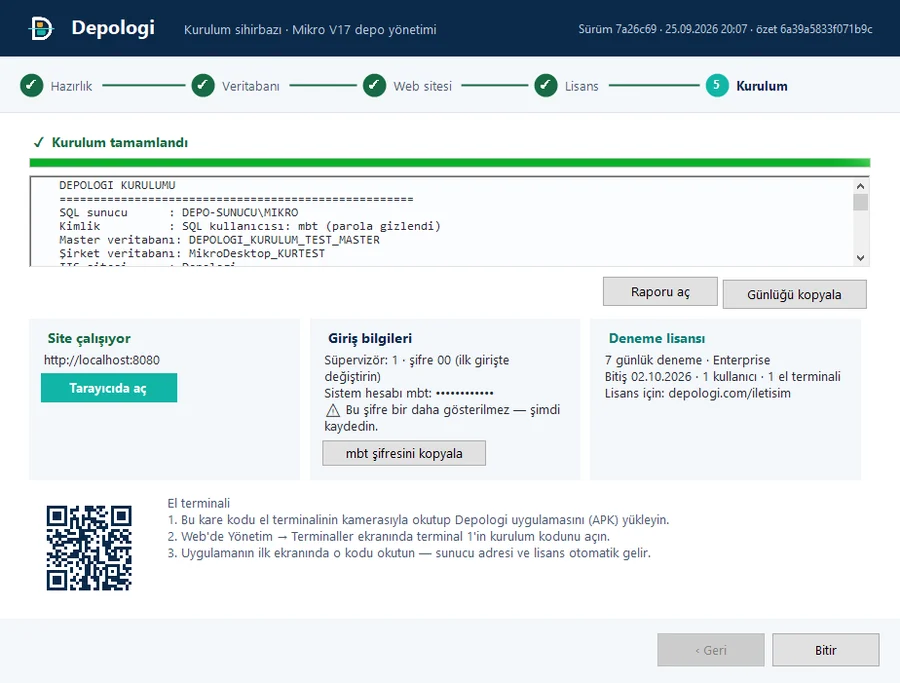Click the 7 günlük deneme · Enterprise line

click(x=688, y=360)
